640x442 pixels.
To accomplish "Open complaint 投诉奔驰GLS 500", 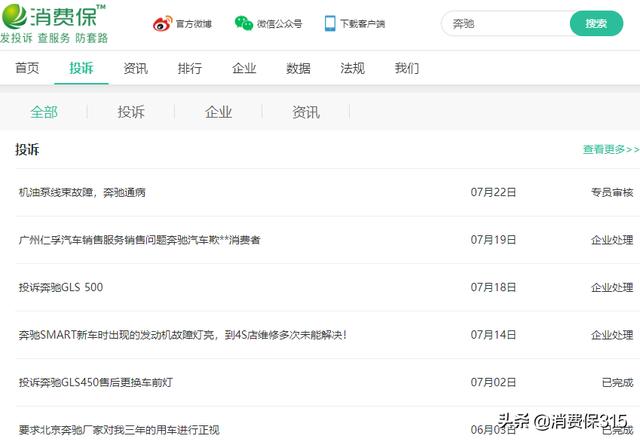I will [x=61, y=287].
